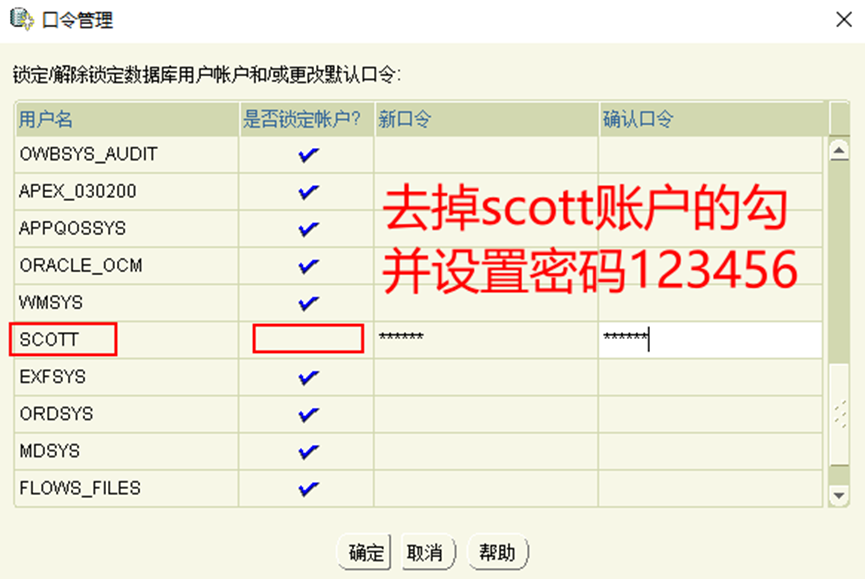Click SCOTT new password field

486,339
